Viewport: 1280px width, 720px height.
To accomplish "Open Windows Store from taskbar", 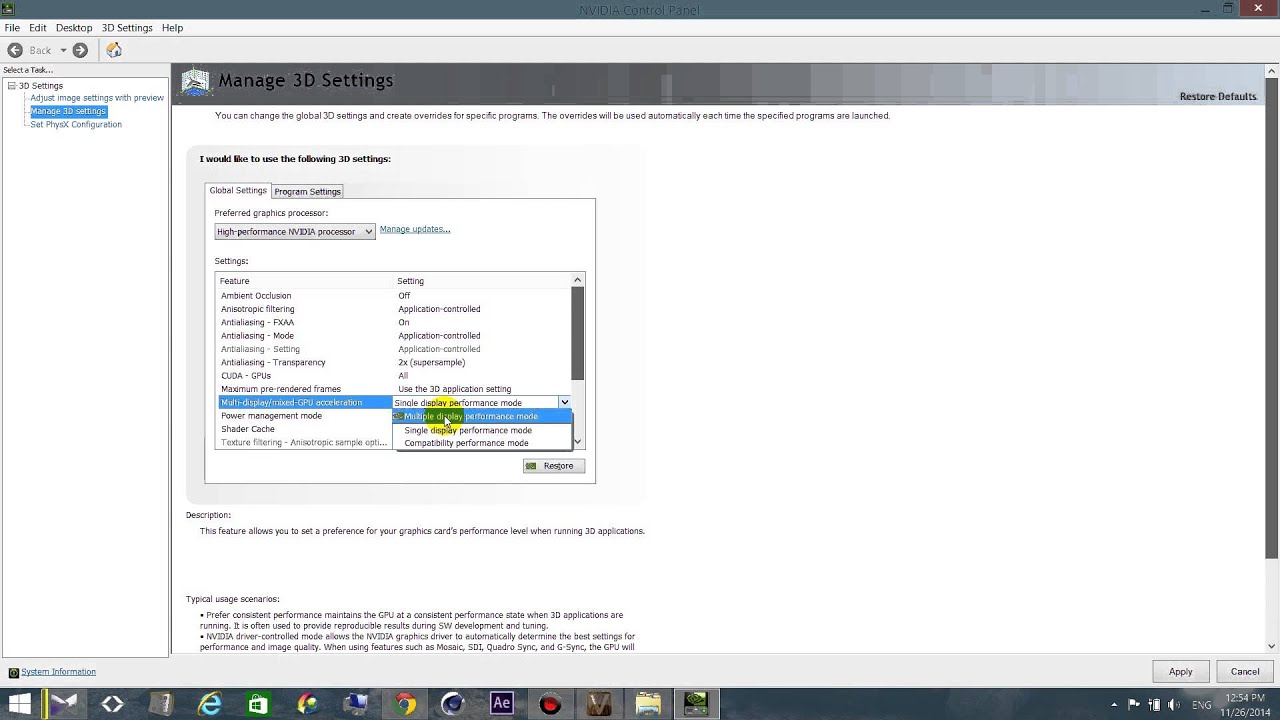I will click(x=258, y=704).
